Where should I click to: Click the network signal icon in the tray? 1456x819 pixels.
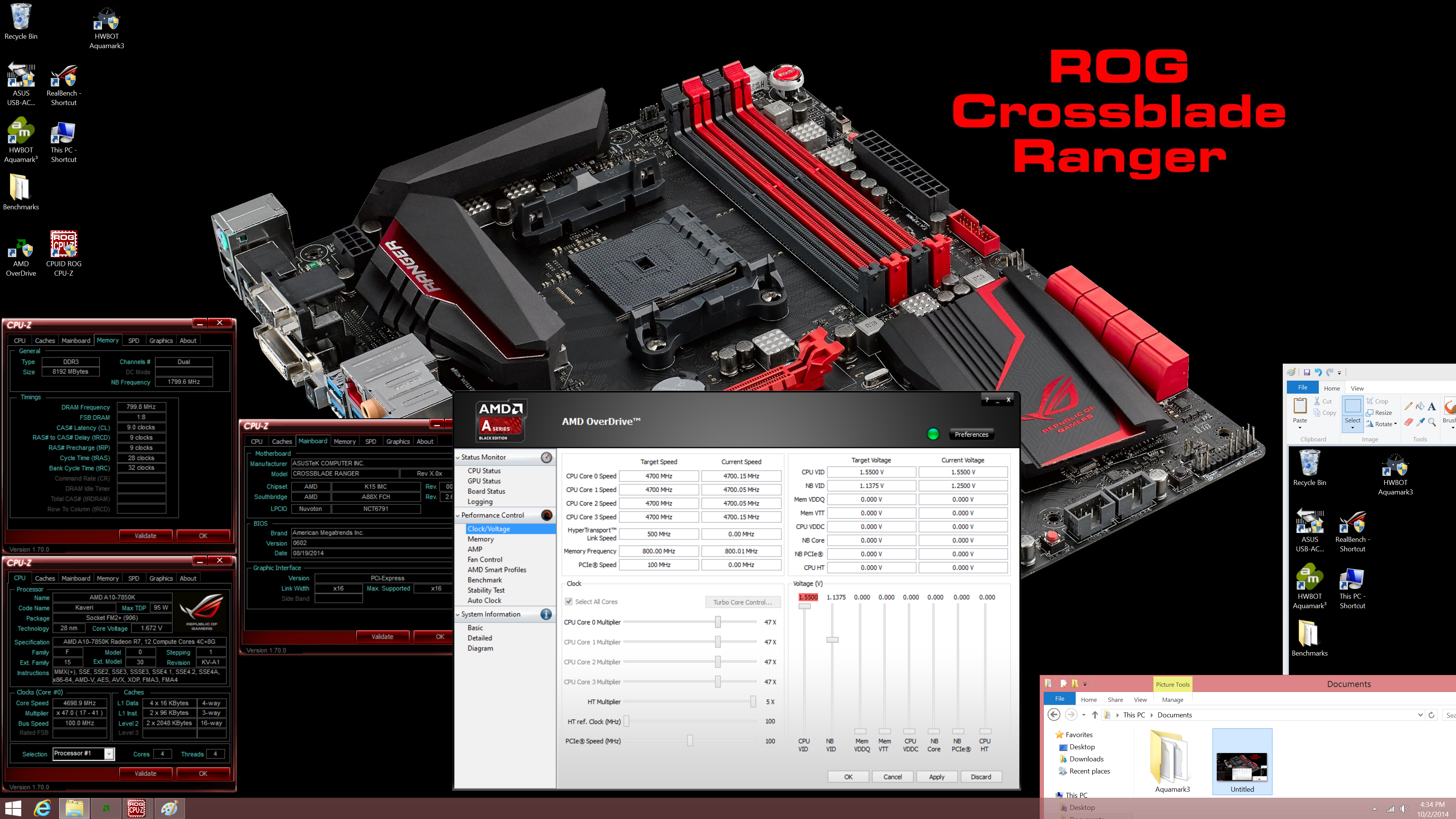pos(1390,810)
